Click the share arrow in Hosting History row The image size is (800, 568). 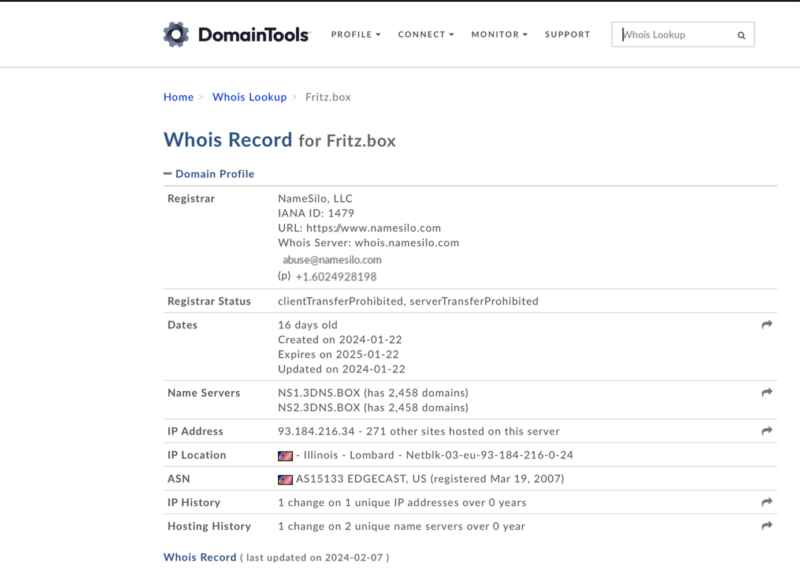(x=767, y=526)
